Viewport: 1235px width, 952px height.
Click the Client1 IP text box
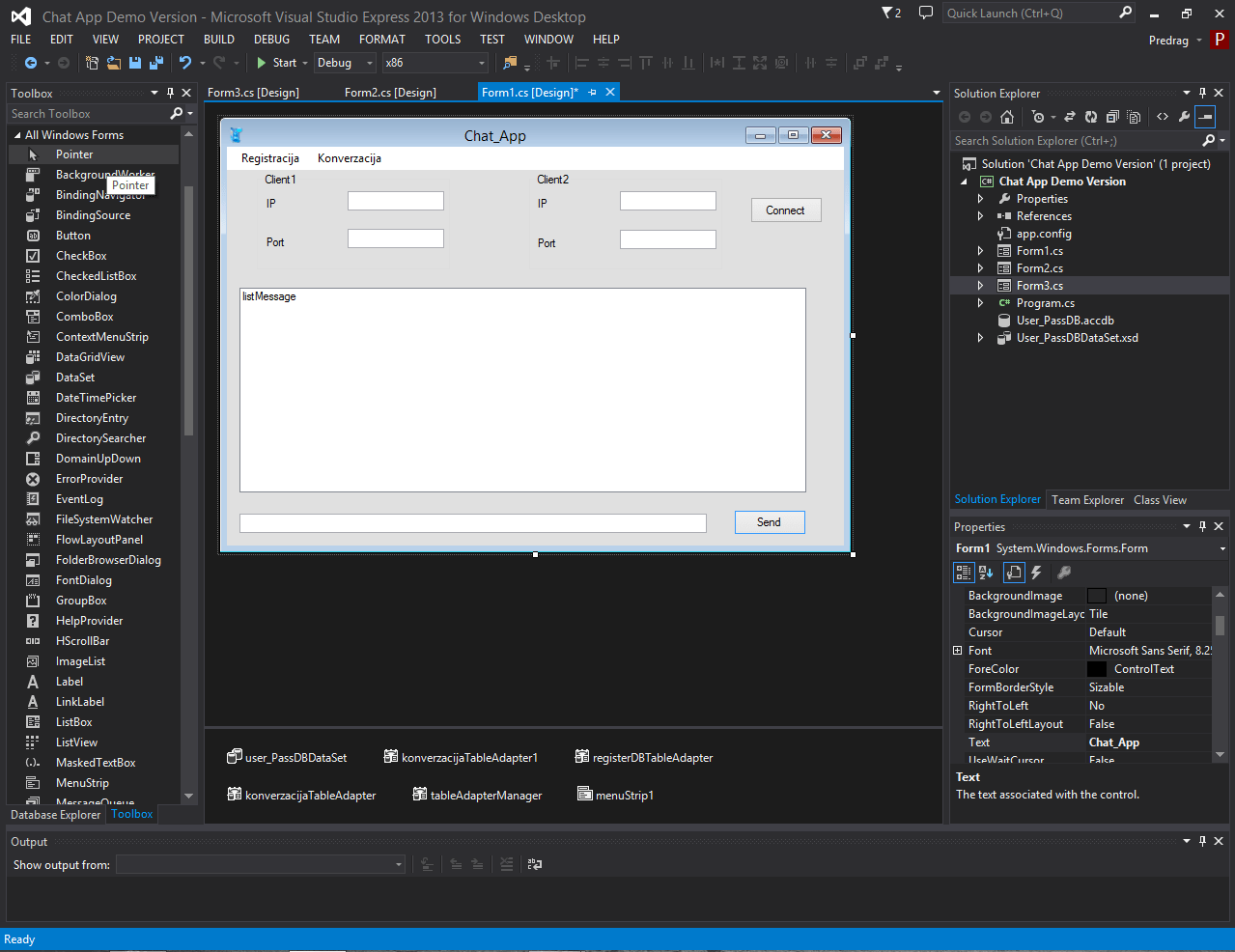396,201
